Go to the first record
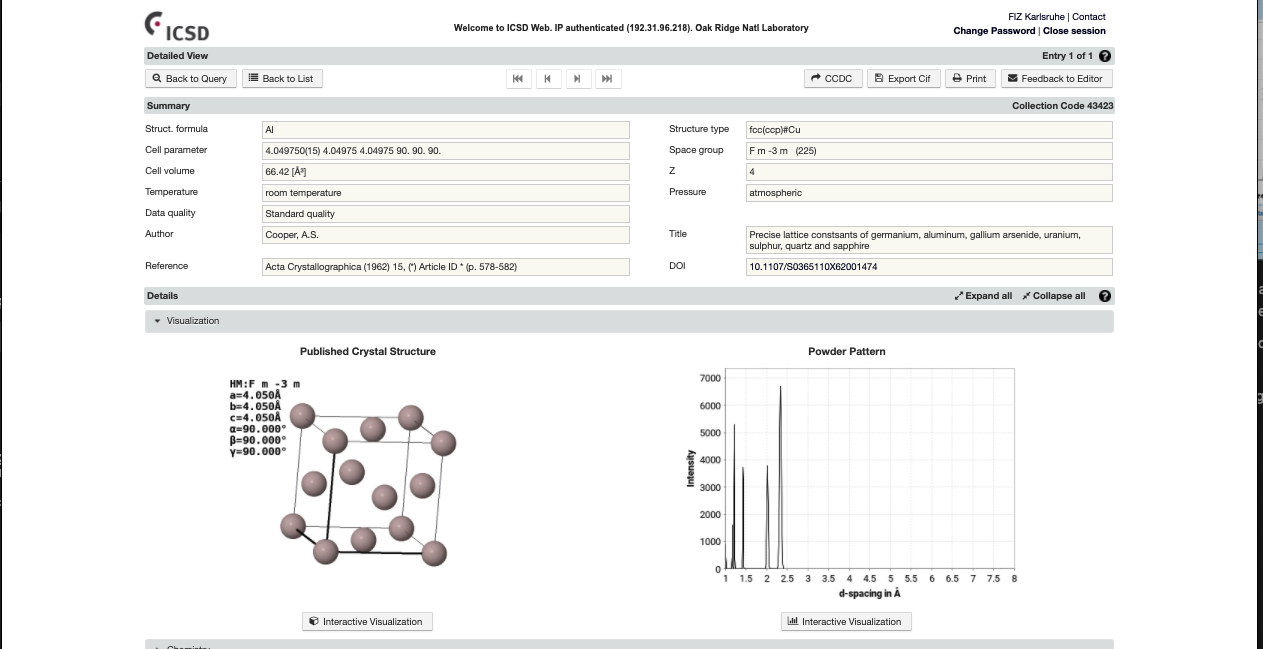This screenshot has width=1263, height=649. (517, 78)
